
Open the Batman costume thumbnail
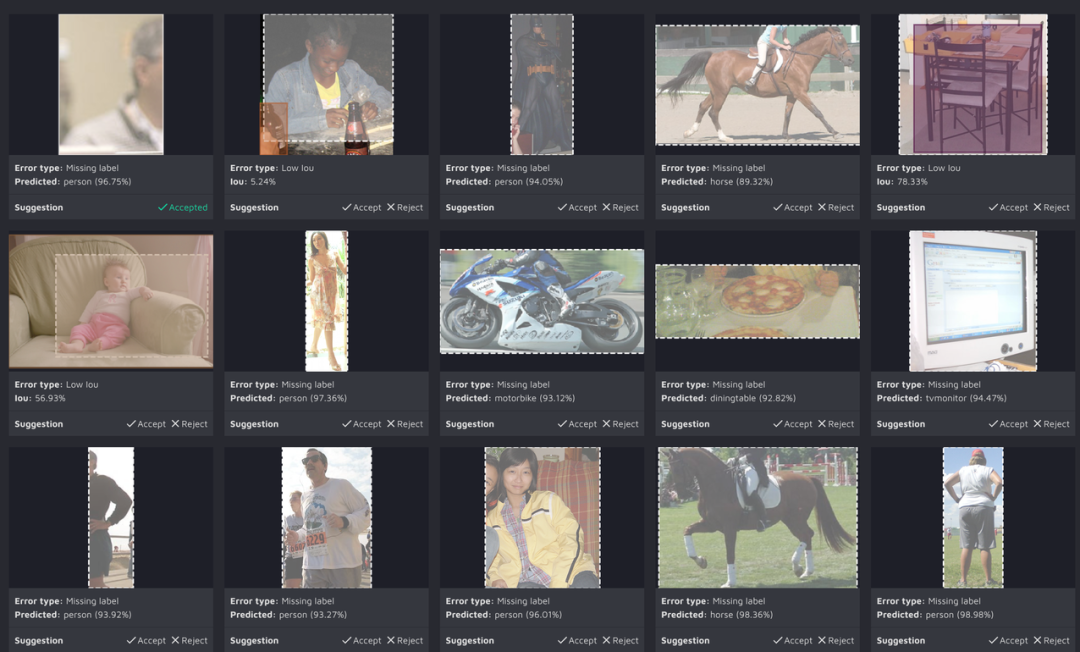[542, 84]
